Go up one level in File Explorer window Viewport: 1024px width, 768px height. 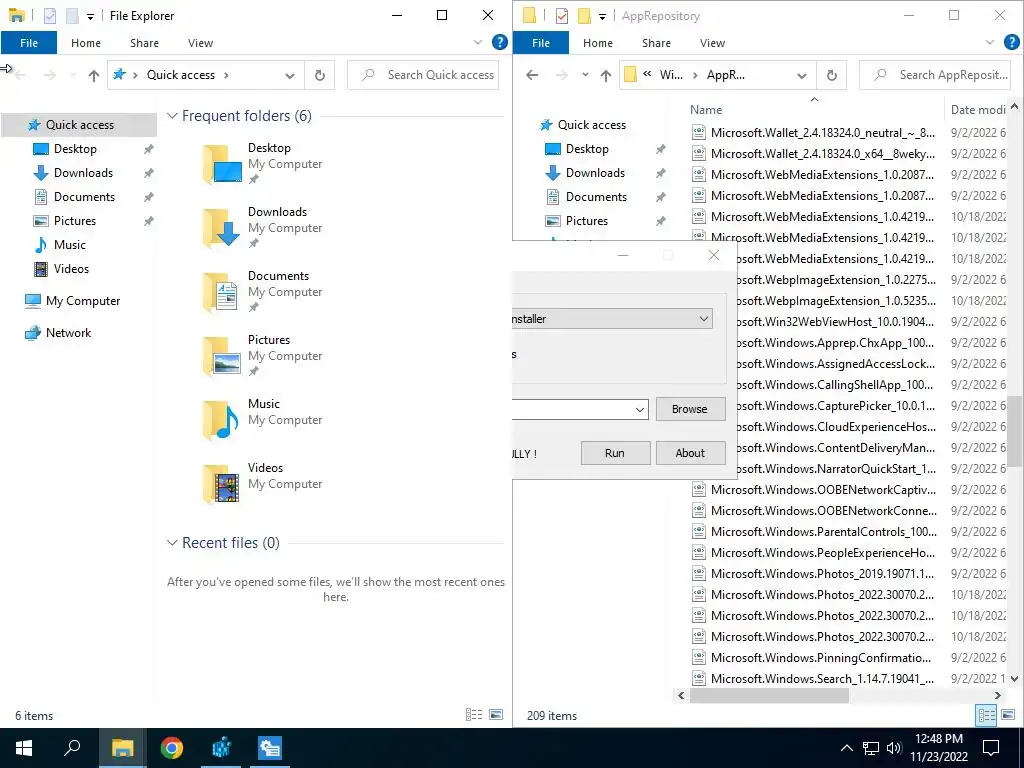pos(93,75)
